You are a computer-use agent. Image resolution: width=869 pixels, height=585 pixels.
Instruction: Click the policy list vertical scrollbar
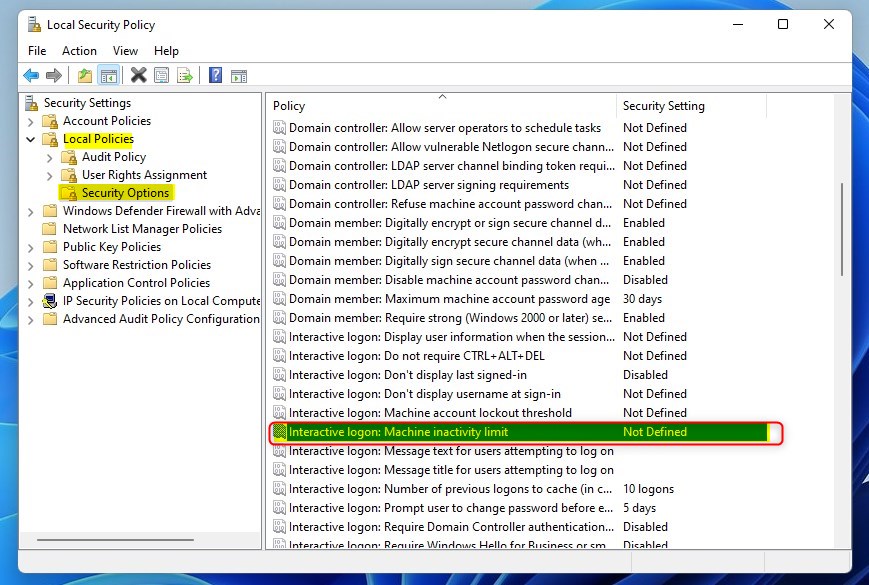pyautogui.click(x=842, y=230)
